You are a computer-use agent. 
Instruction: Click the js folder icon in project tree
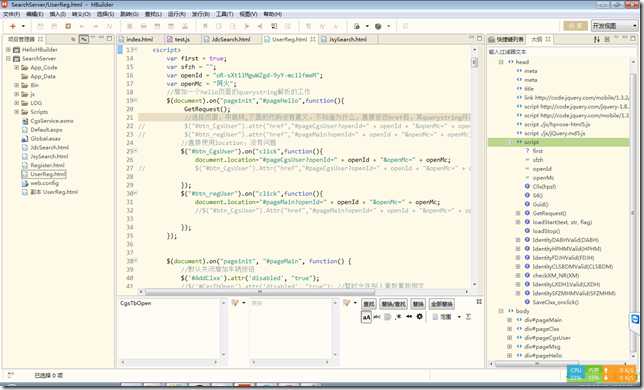(x=25, y=94)
